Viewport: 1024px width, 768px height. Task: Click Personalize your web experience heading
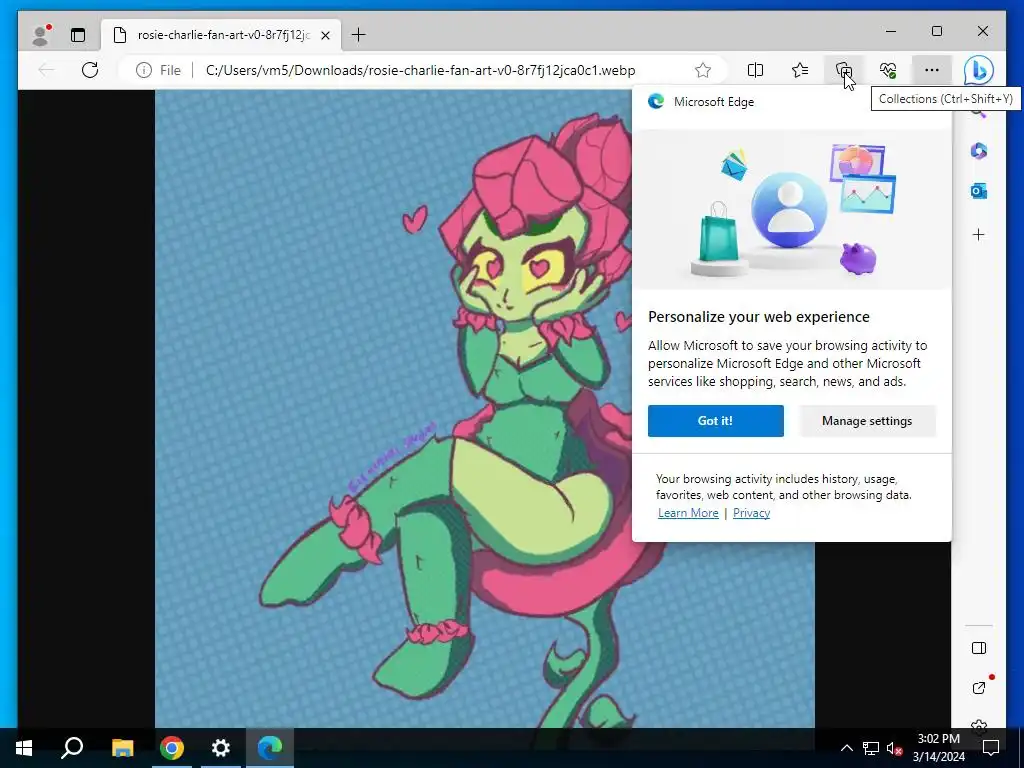tap(759, 317)
